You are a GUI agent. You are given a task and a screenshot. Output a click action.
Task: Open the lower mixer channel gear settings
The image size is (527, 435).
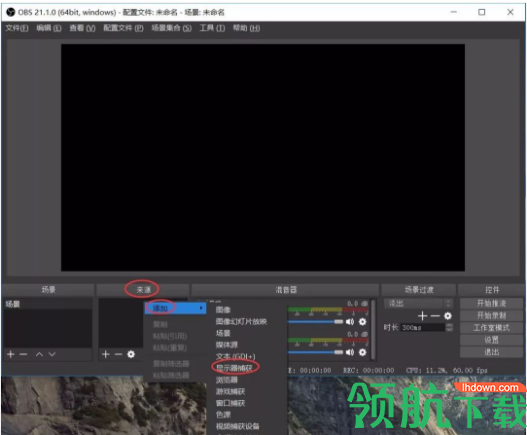coord(362,352)
